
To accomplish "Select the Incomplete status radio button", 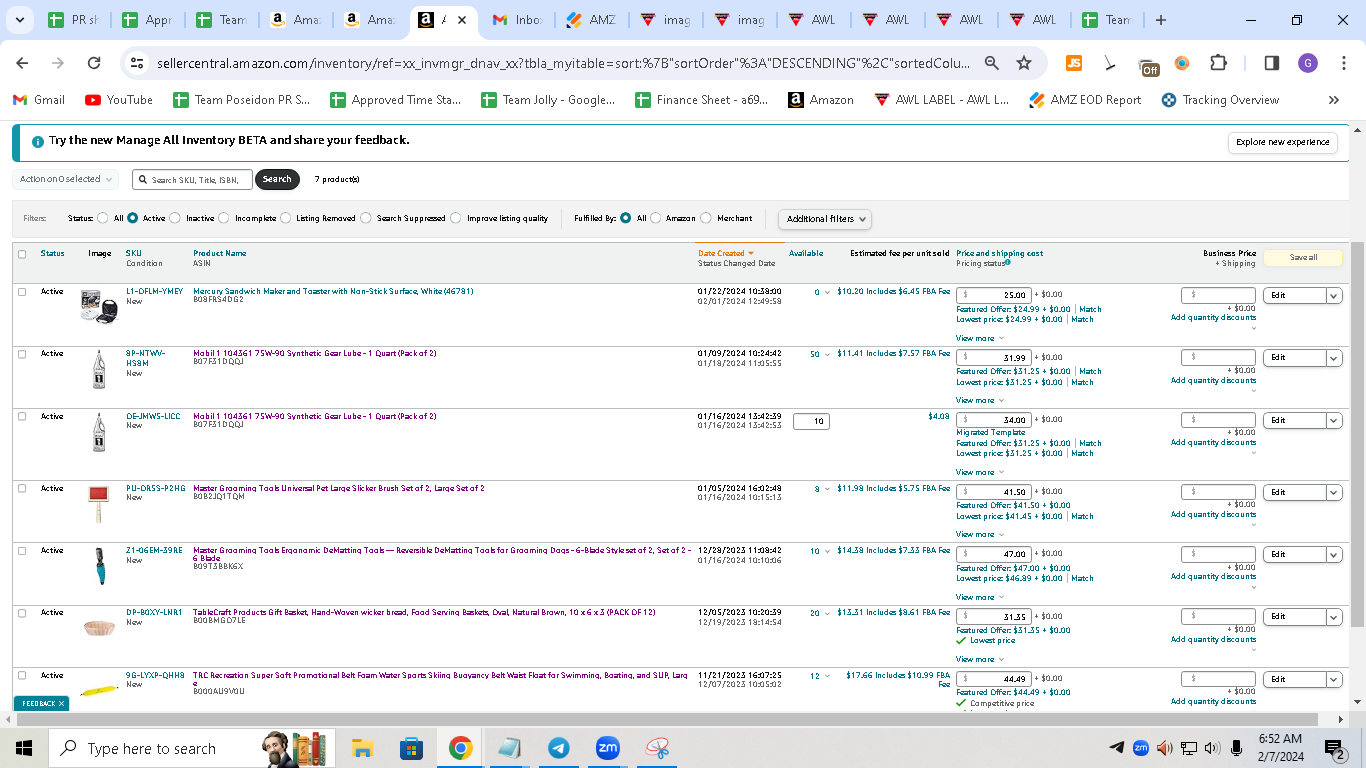I will [x=224, y=218].
